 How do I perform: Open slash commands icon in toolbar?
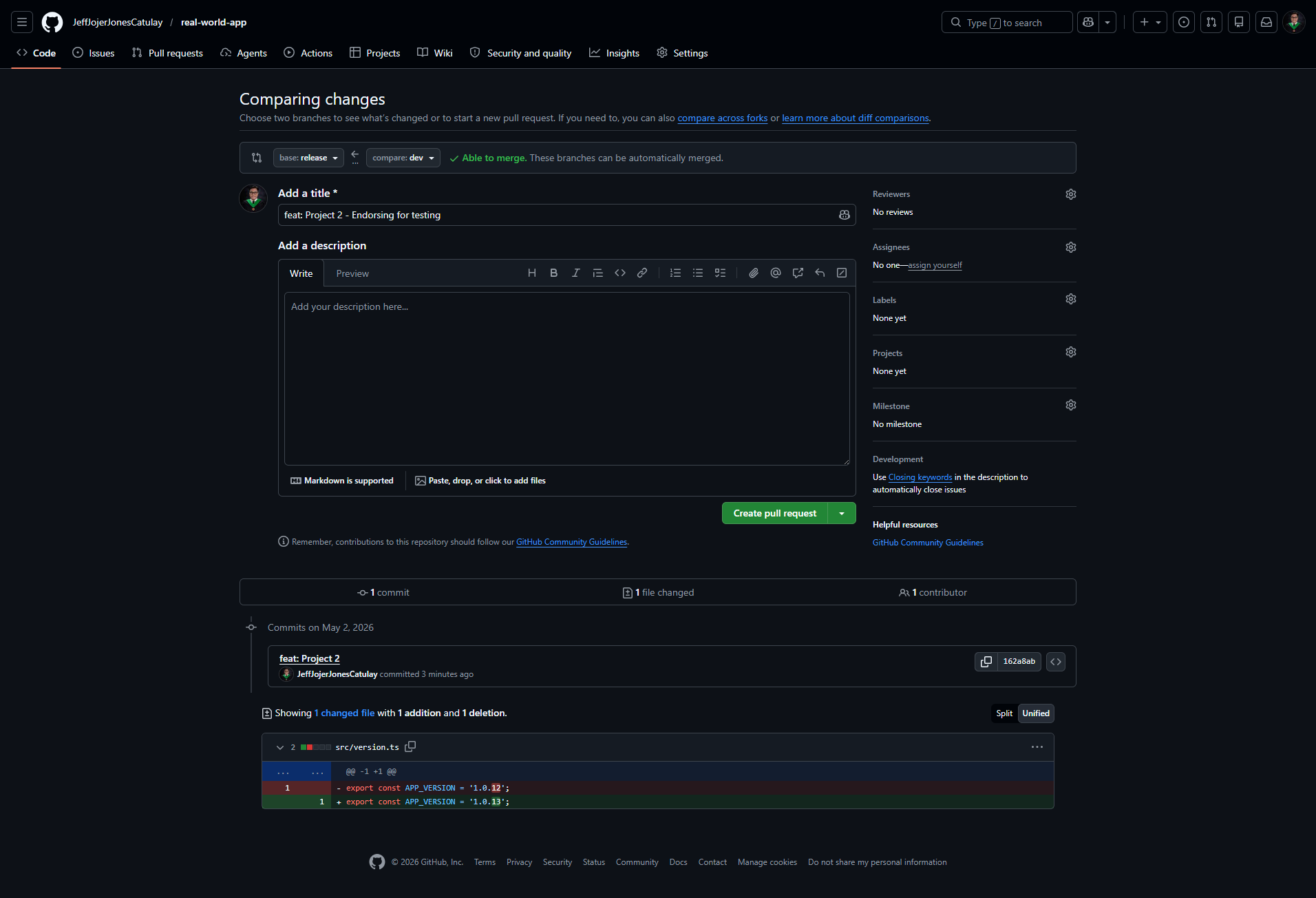click(842, 273)
